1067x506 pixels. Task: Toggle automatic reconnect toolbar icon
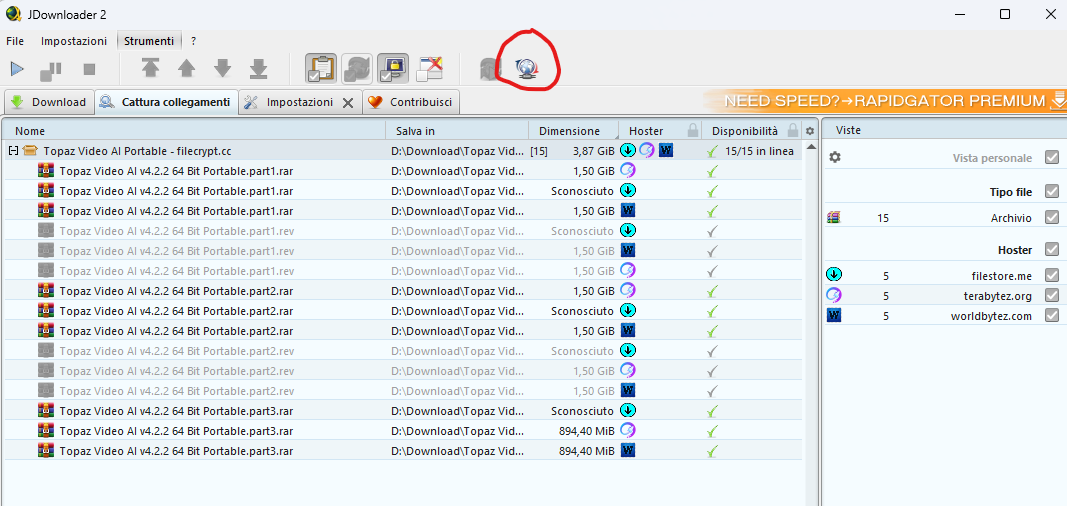pyautogui.click(x=357, y=68)
